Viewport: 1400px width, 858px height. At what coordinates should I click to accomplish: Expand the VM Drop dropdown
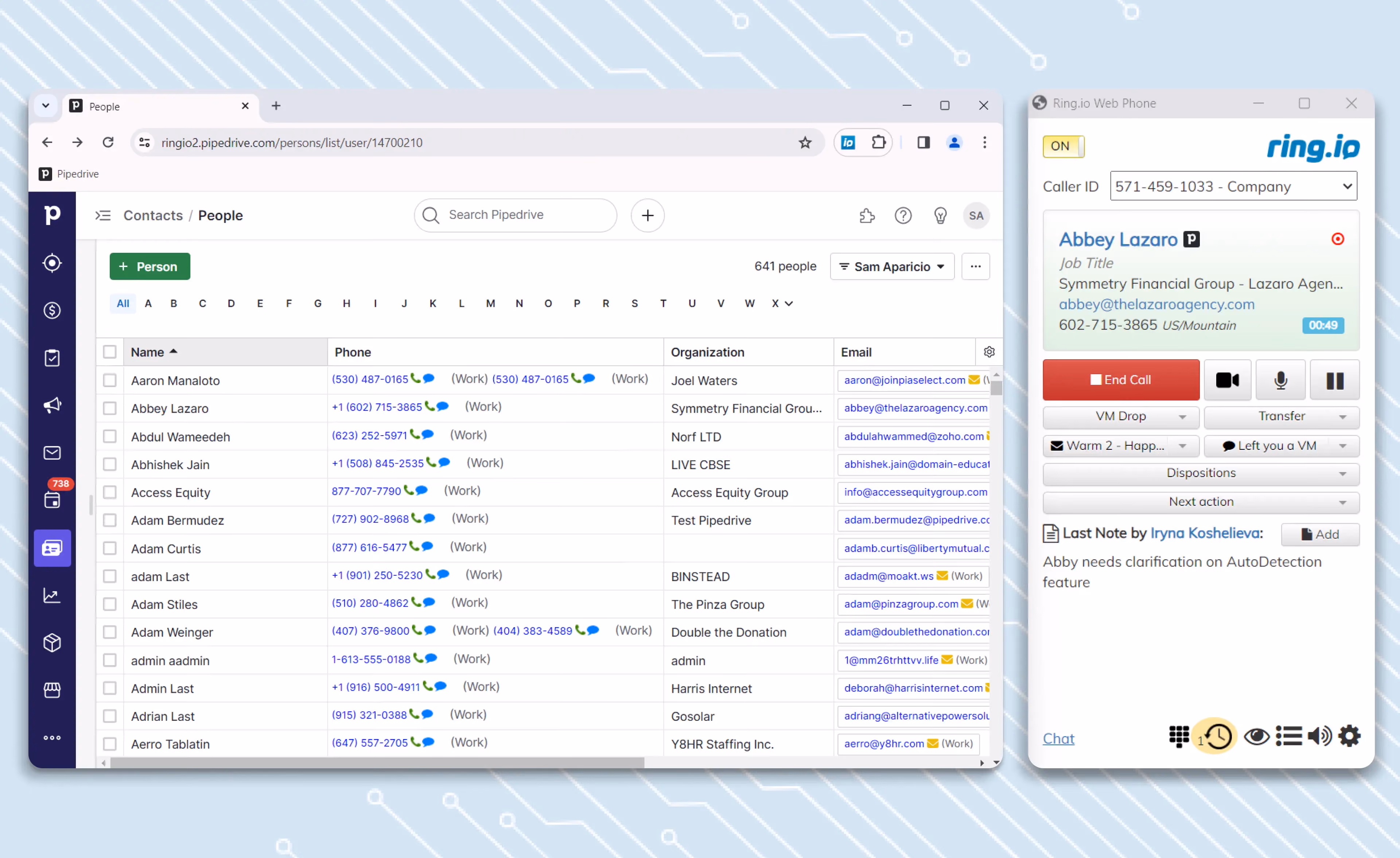tap(1120, 417)
